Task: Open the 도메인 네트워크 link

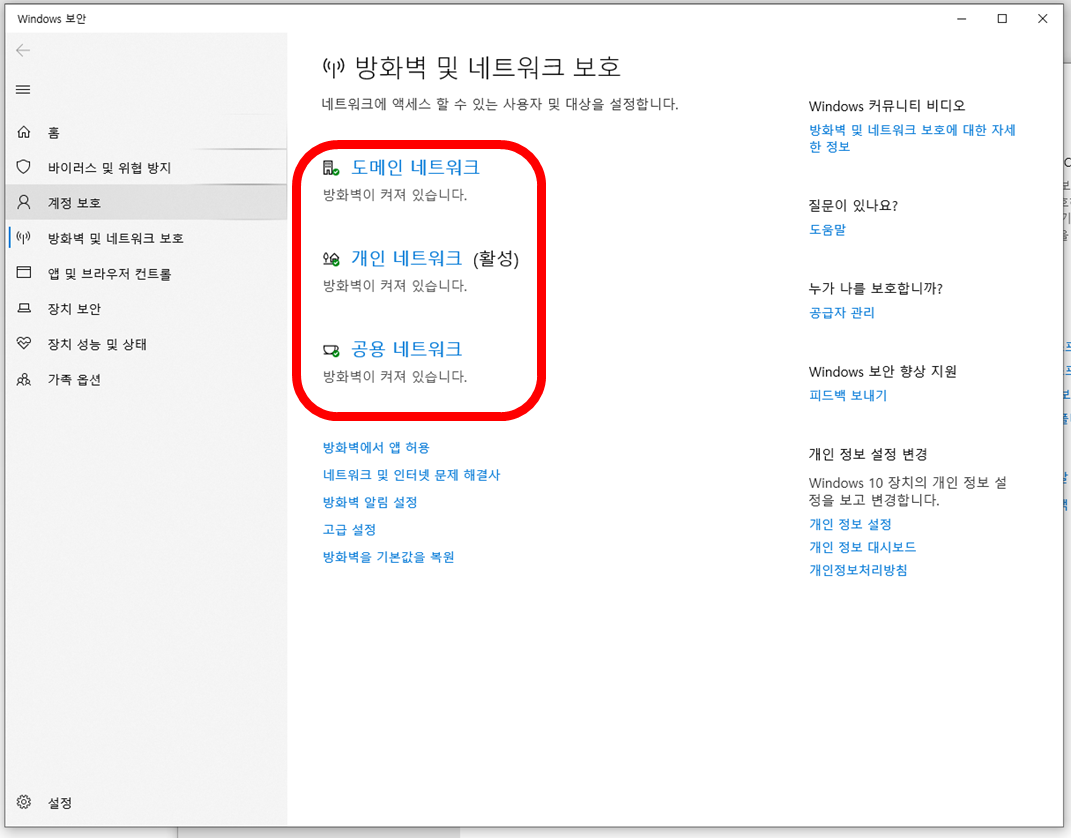Action: point(415,167)
